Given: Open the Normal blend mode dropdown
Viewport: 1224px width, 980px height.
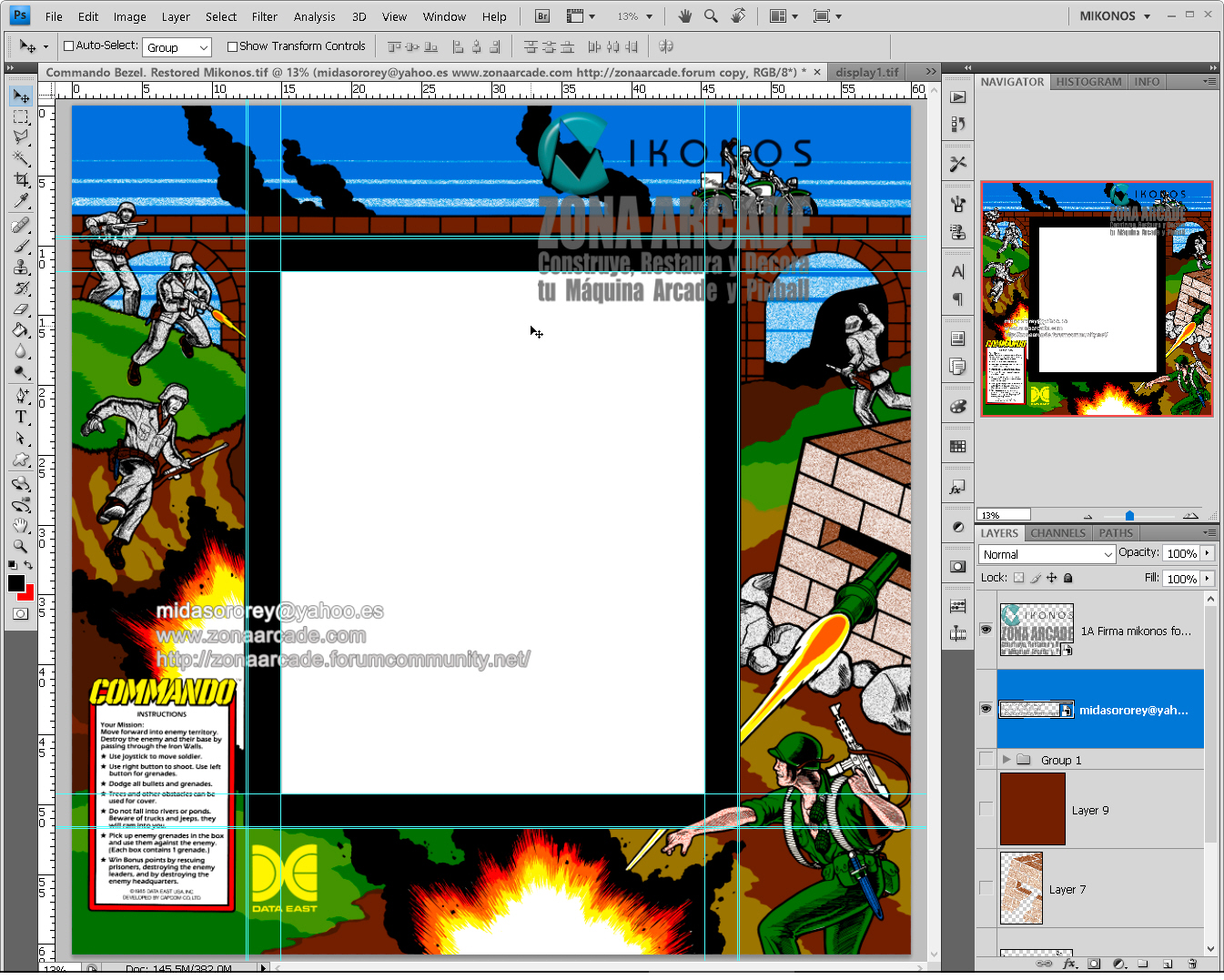Looking at the screenshot, I should [1047, 554].
